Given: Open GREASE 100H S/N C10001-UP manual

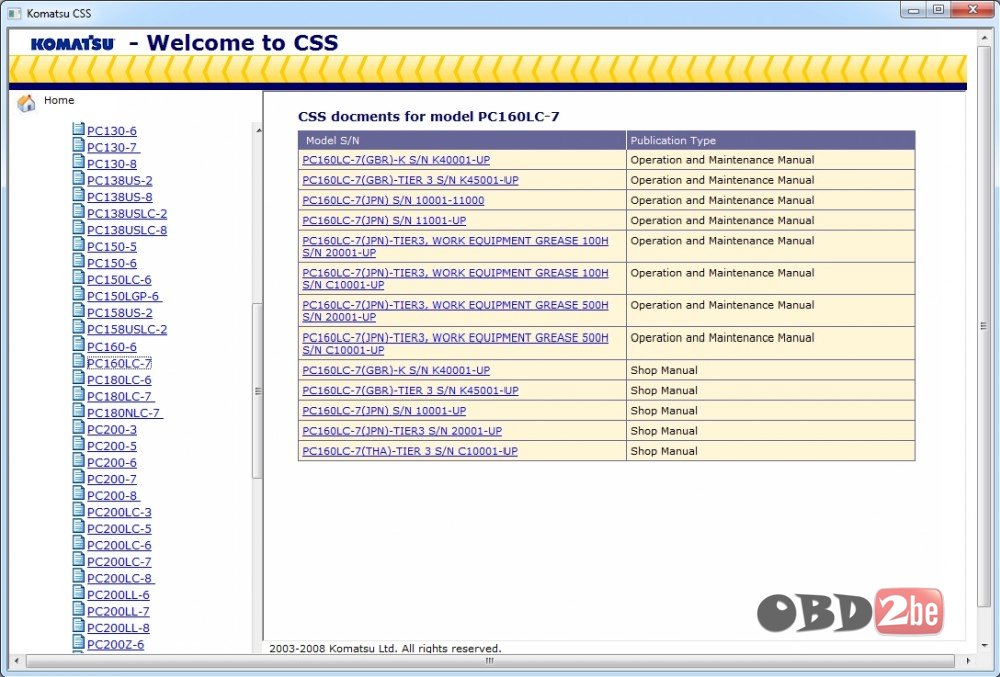Looking at the screenshot, I should click(x=455, y=279).
